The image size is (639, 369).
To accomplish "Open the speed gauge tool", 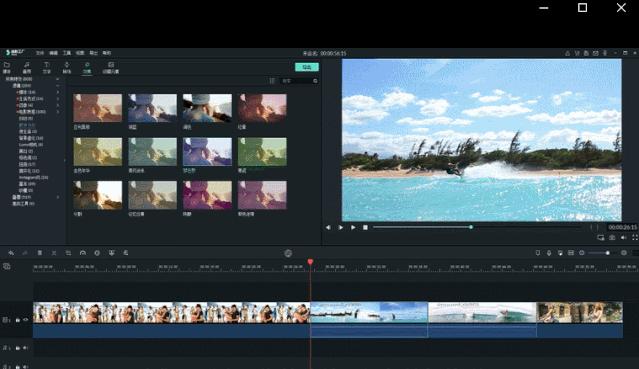I will pos(83,253).
